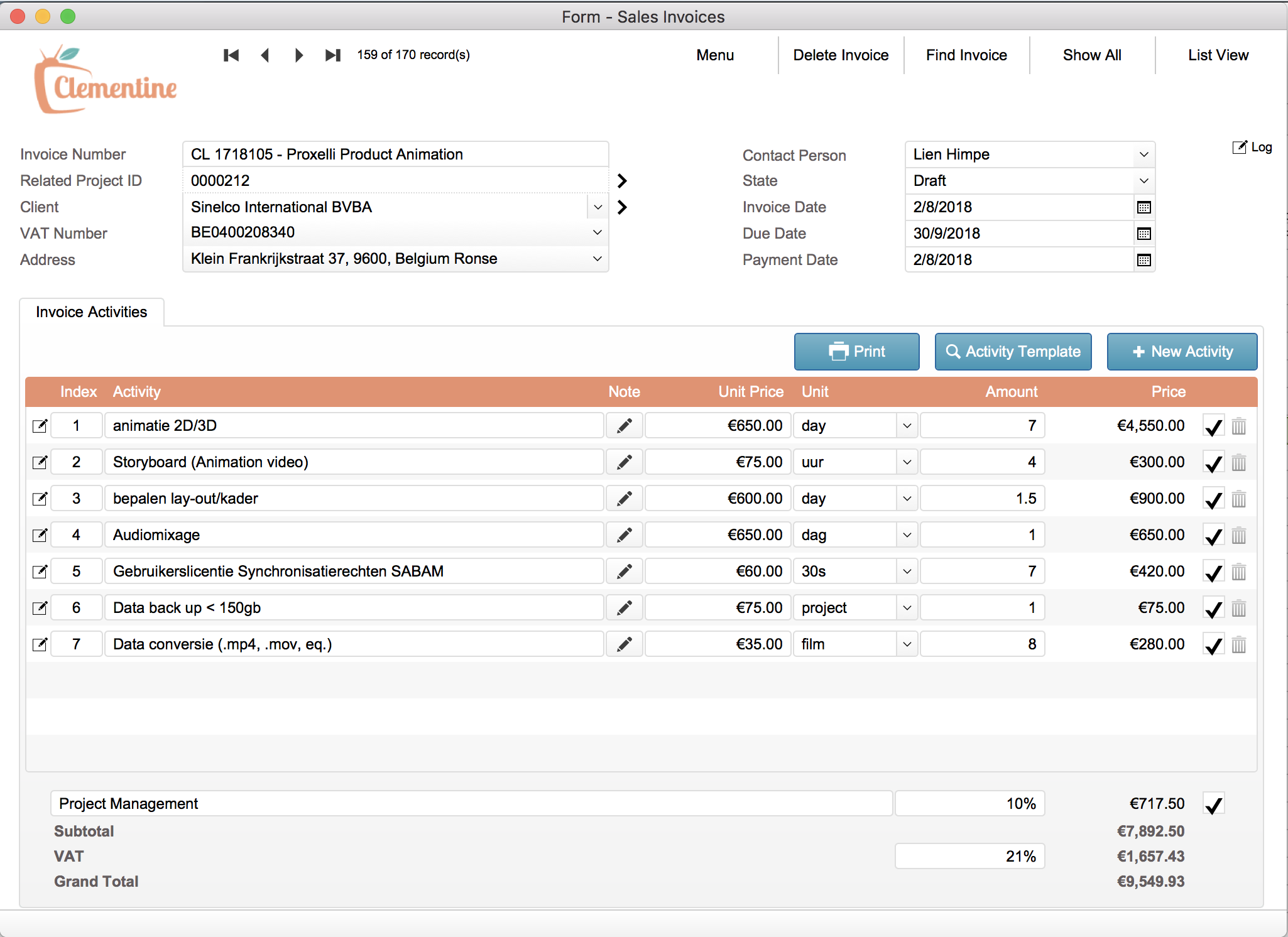Delete animatie 2D/3D row trash icon
1288x937 pixels.
[1239, 426]
